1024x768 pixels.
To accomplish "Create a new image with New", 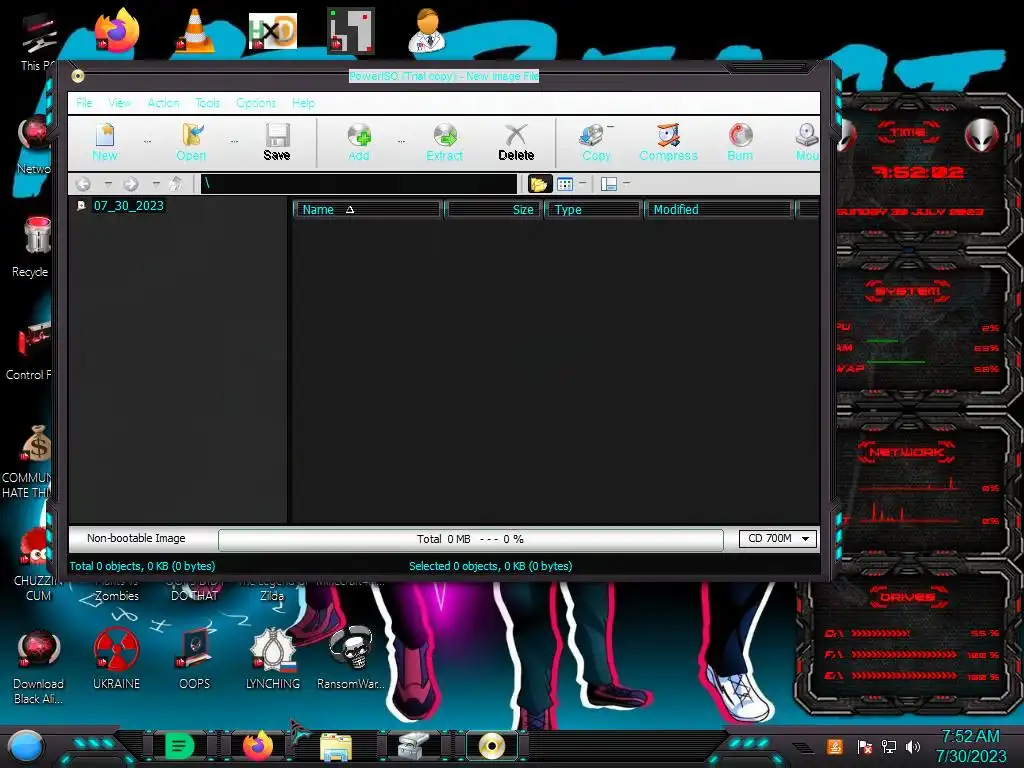I will pos(104,142).
